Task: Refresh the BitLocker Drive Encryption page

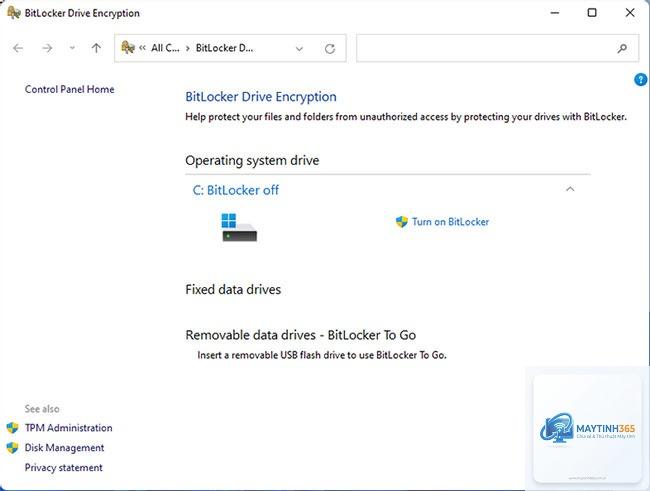Action: pyautogui.click(x=330, y=49)
